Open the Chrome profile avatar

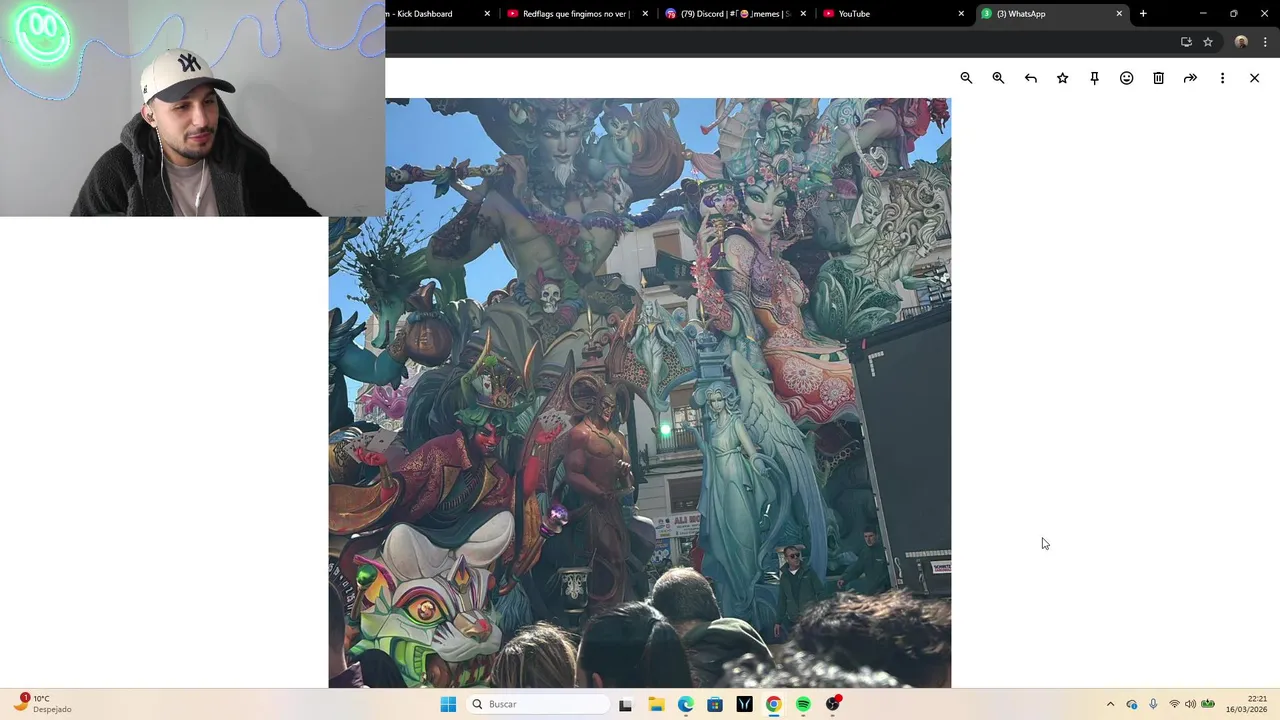(1241, 42)
